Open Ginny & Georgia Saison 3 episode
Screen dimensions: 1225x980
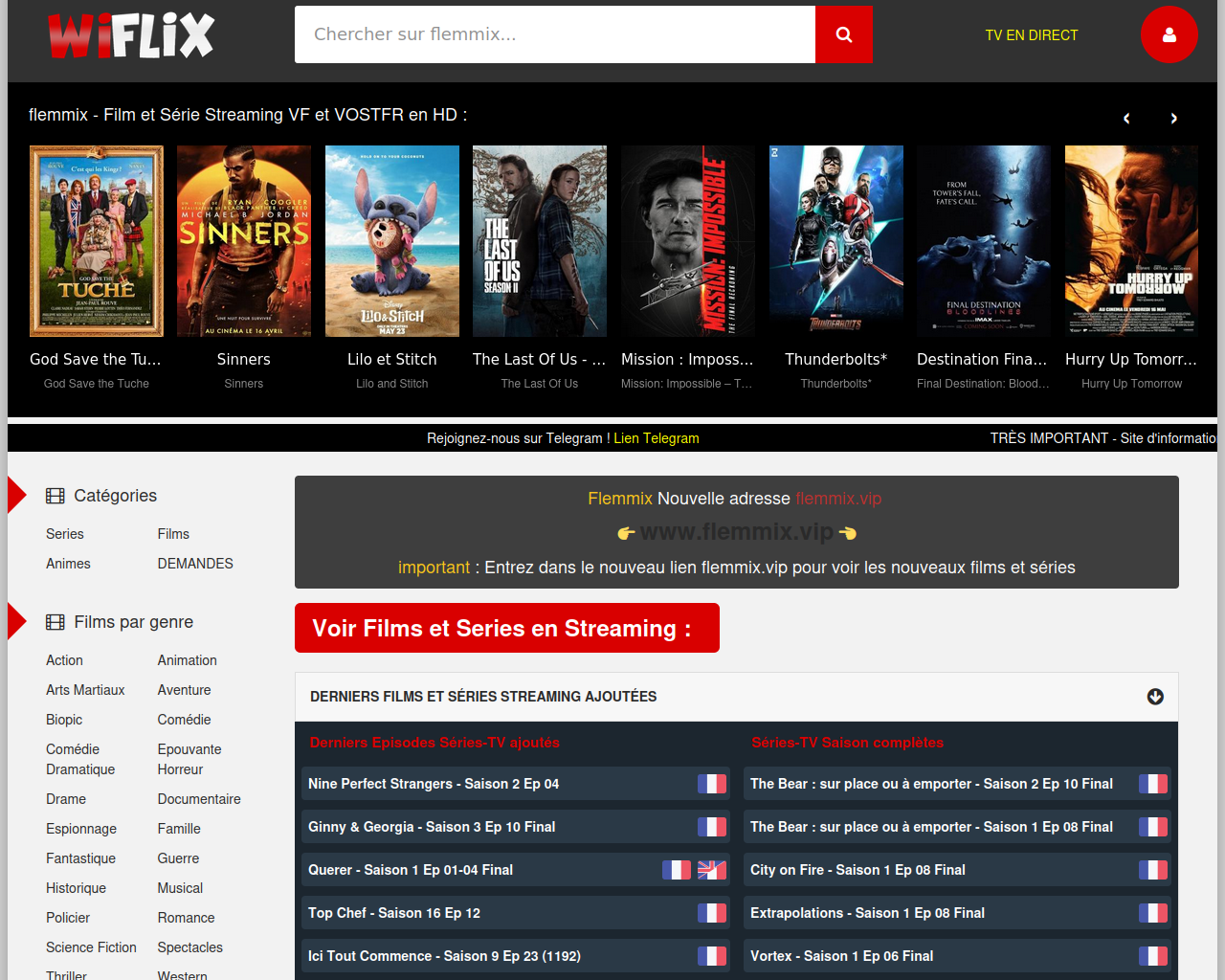tap(432, 827)
